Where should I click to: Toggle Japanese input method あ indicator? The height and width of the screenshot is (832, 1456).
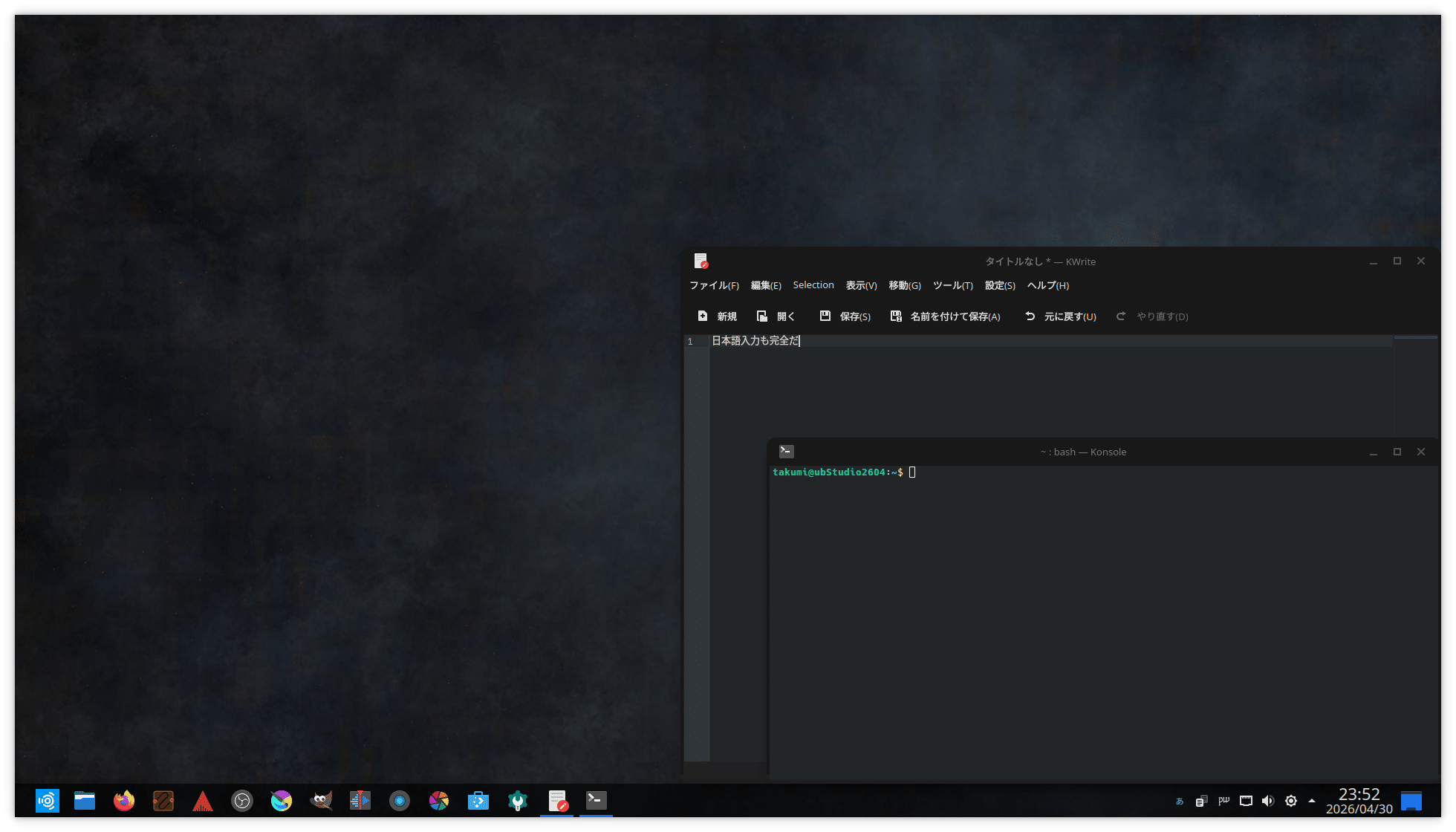coord(1179,801)
